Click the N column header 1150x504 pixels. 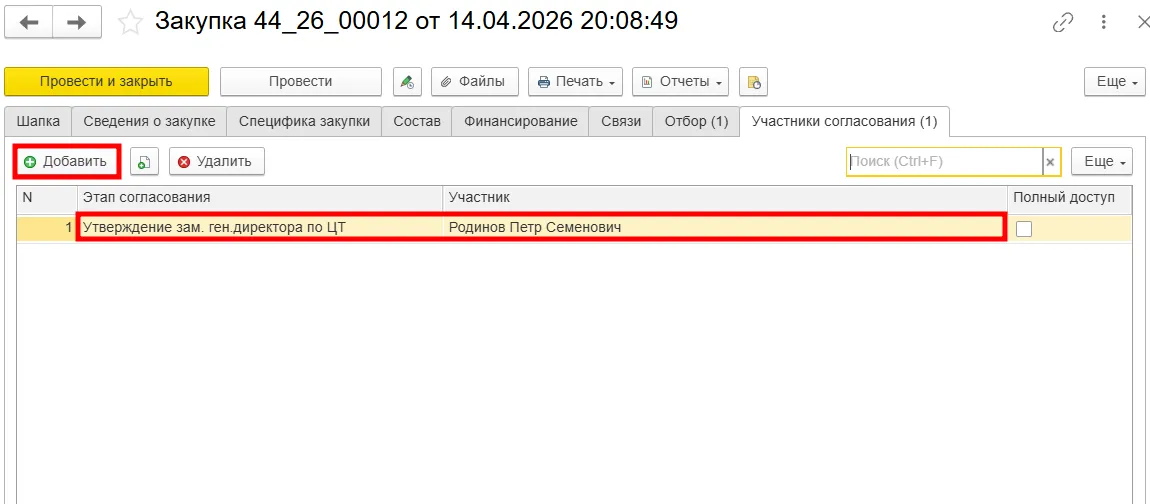47,197
